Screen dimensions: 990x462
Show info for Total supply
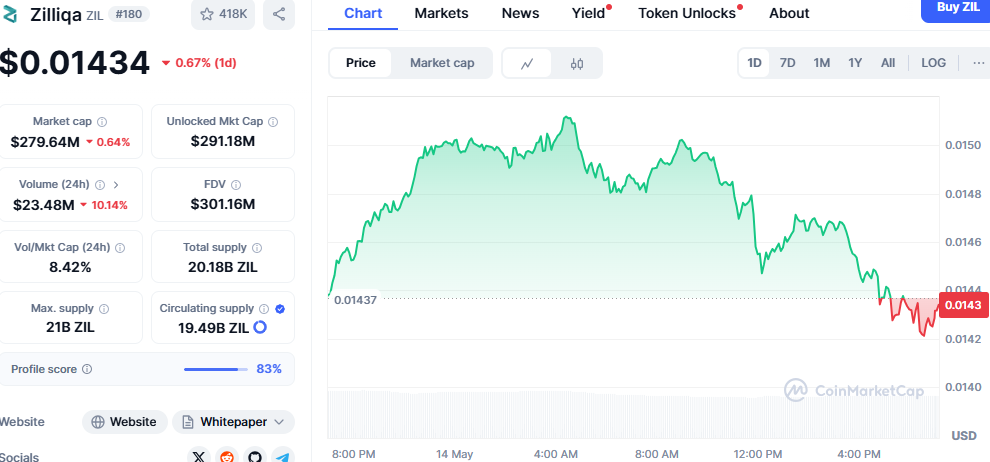[257, 247]
